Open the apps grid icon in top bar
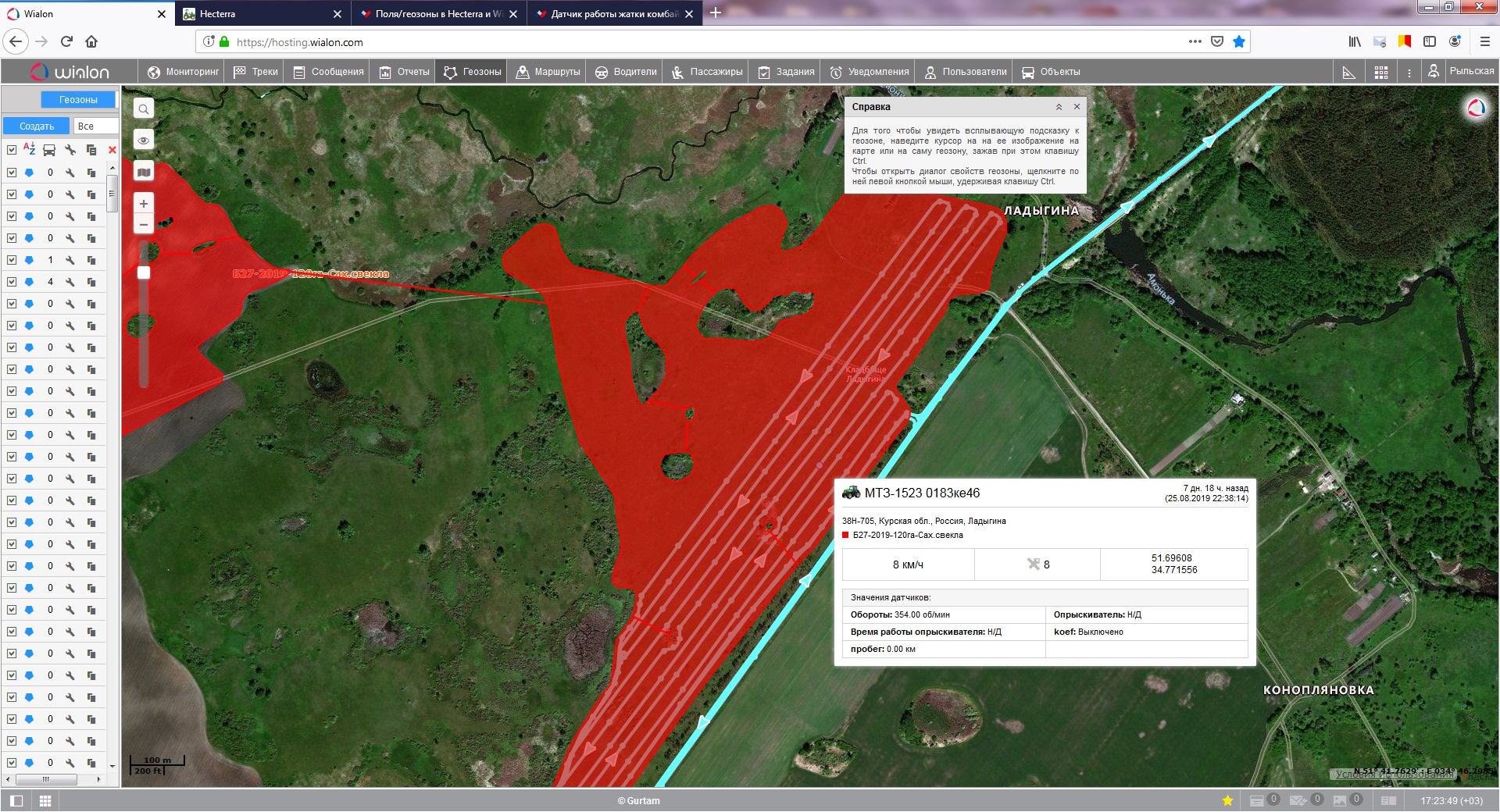Screen dimensions: 1500x812 point(1381,72)
